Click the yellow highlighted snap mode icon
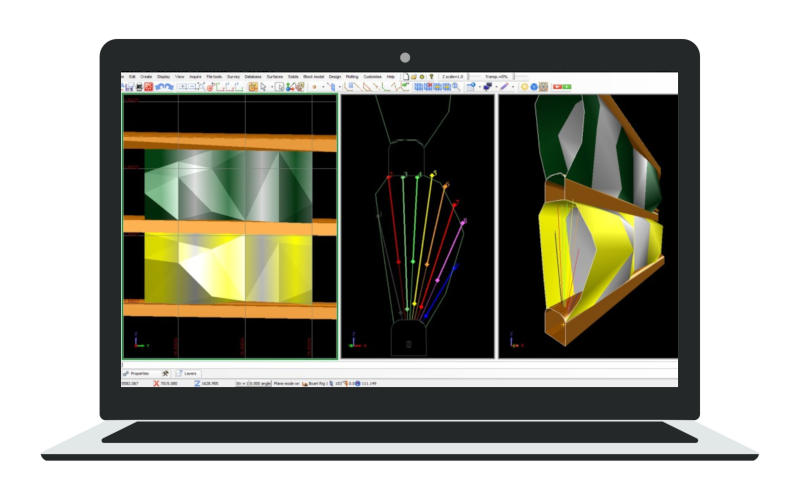Image resolution: width=800 pixels, height=500 pixels. (x=253, y=87)
